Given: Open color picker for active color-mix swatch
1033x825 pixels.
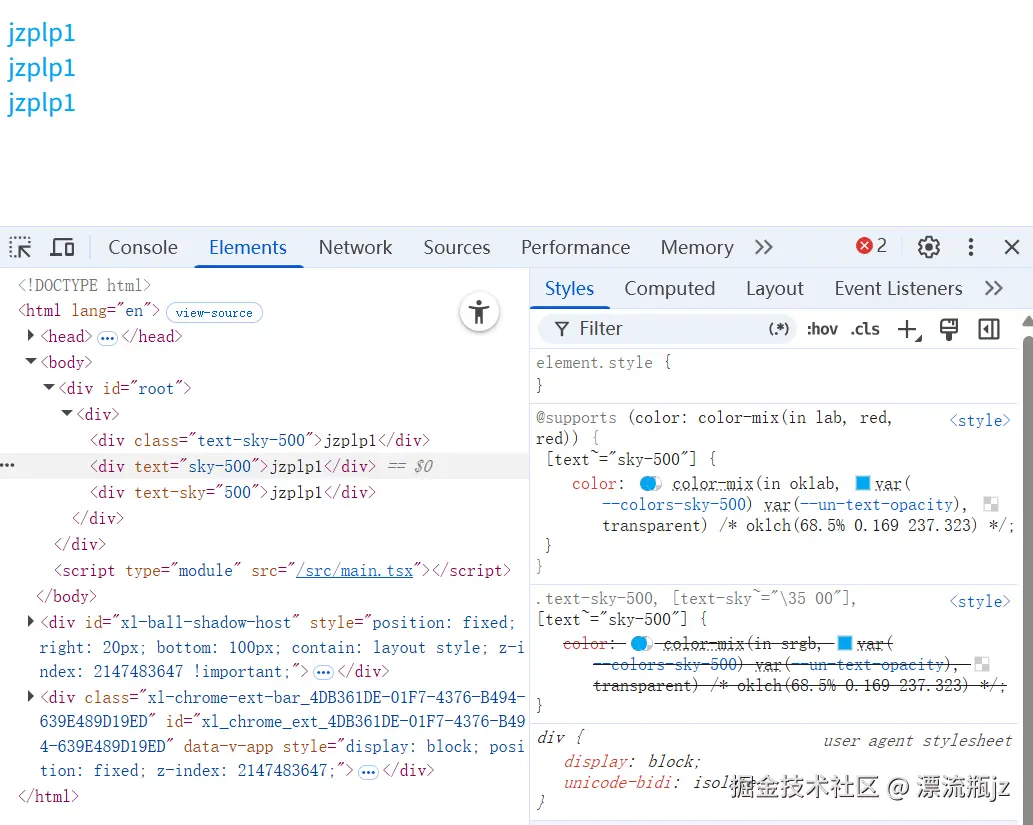Looking at the screenshot, I should coord(650,484).
